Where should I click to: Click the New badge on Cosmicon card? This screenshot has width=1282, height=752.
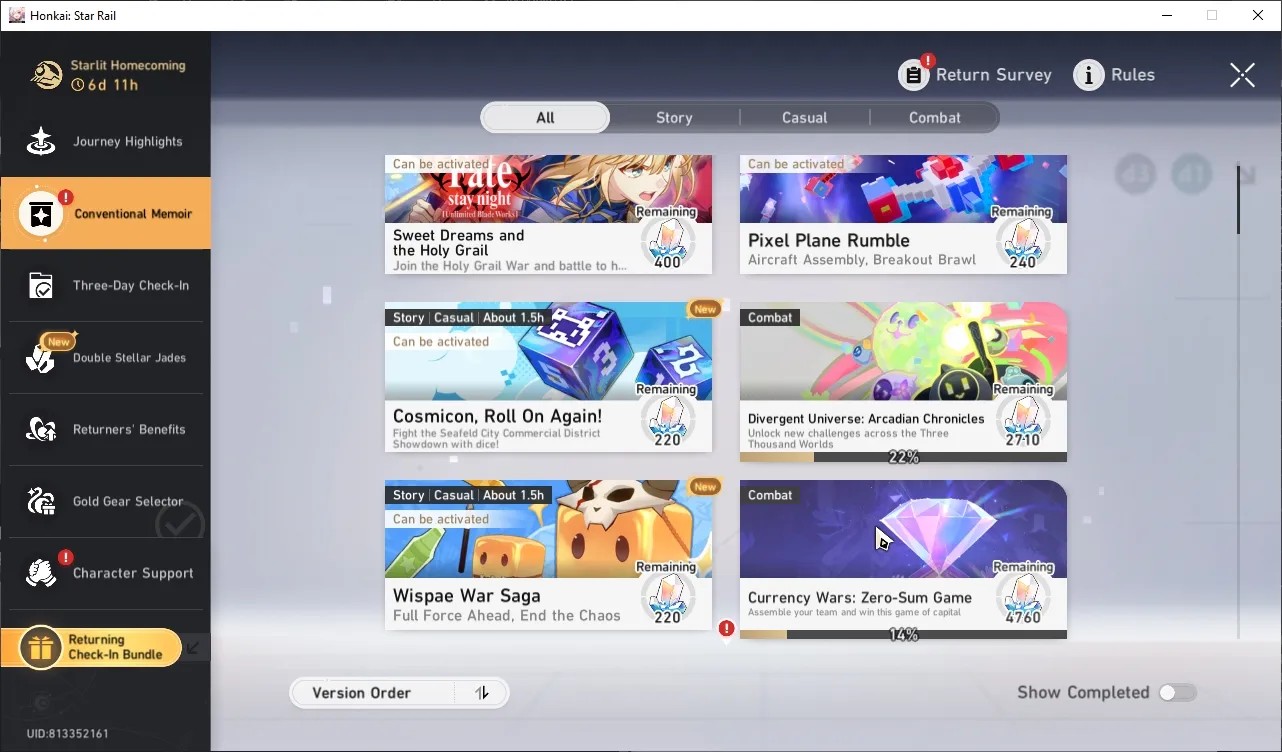coord(705,309)
